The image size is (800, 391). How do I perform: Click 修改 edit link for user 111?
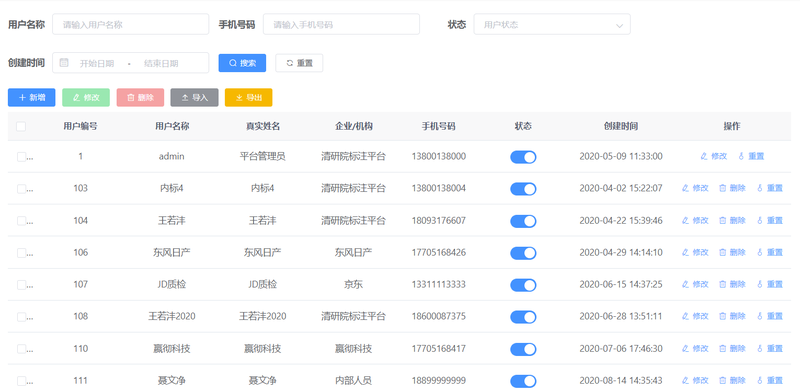click(695, 380)
